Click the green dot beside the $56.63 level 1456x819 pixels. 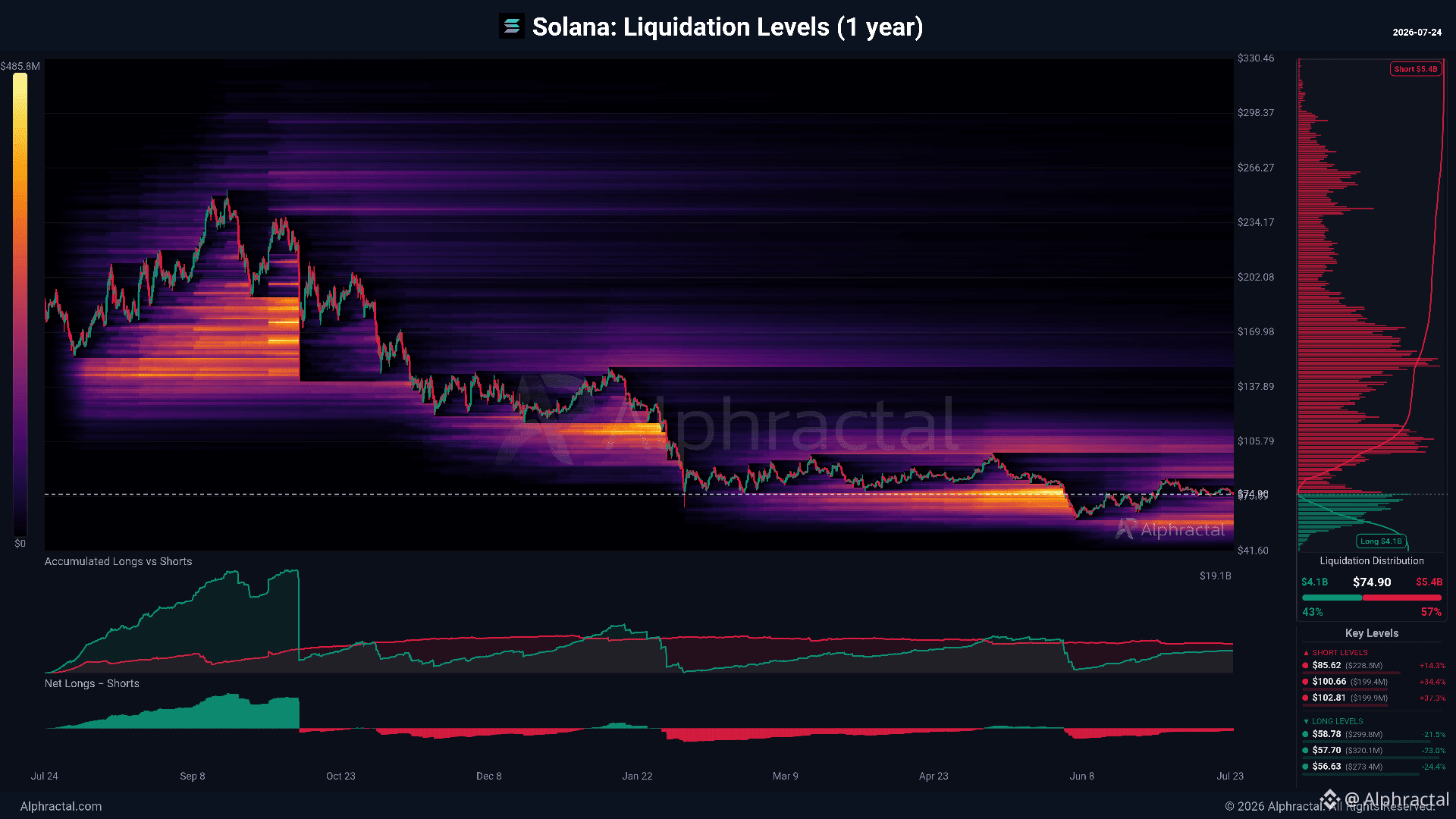click(x=1305, y=767)
